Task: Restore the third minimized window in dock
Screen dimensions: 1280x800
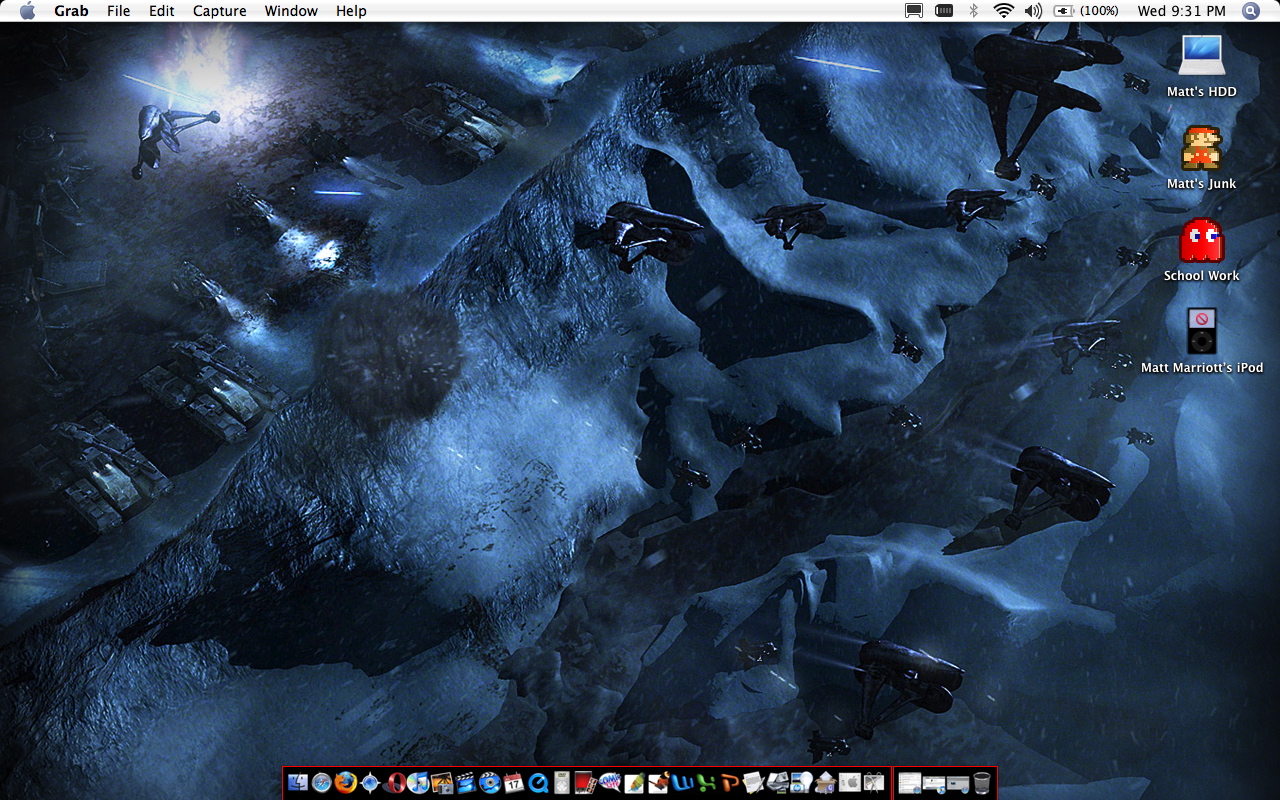Action: tap(957, 784)
